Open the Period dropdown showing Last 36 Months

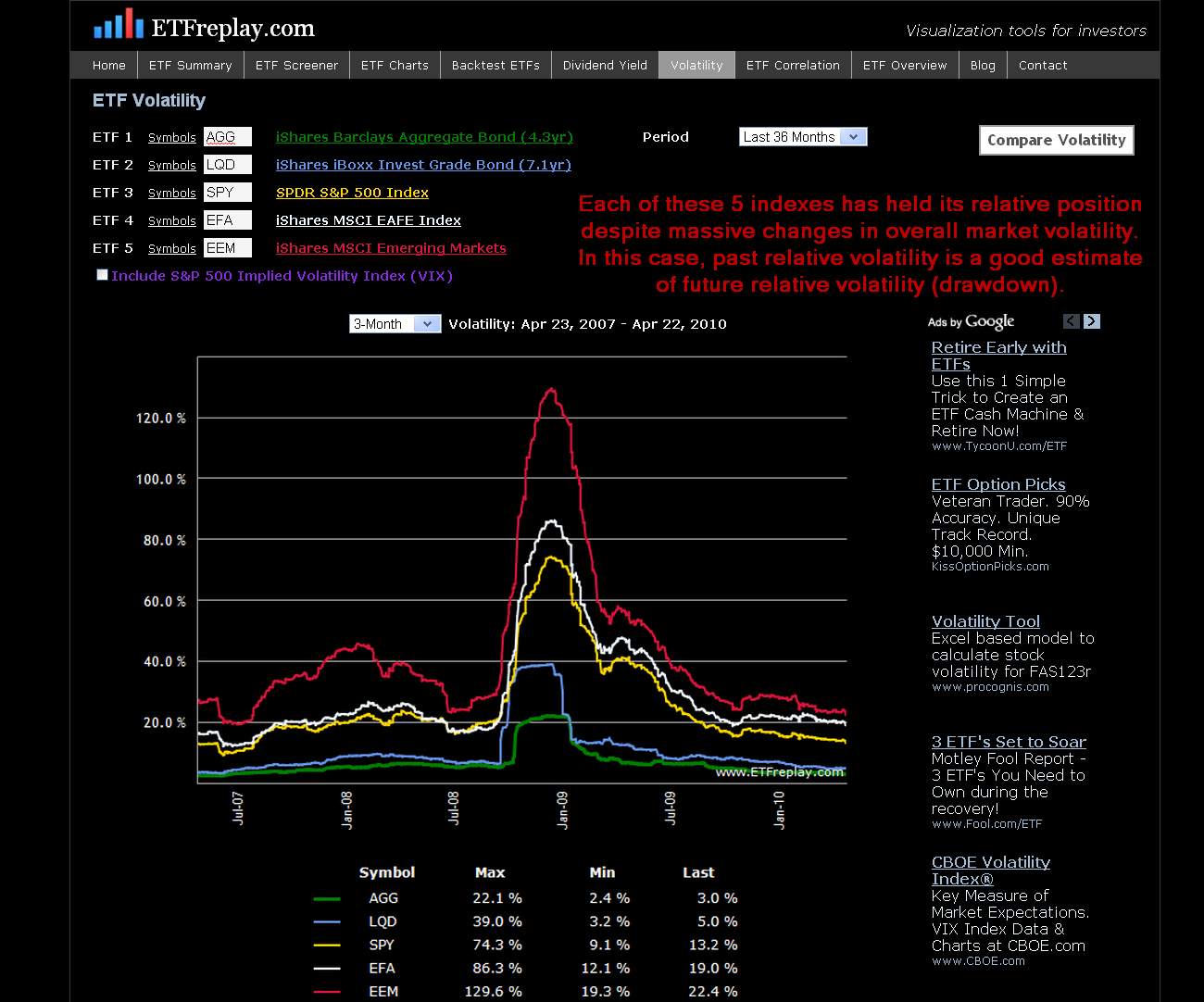pos(803,137)
